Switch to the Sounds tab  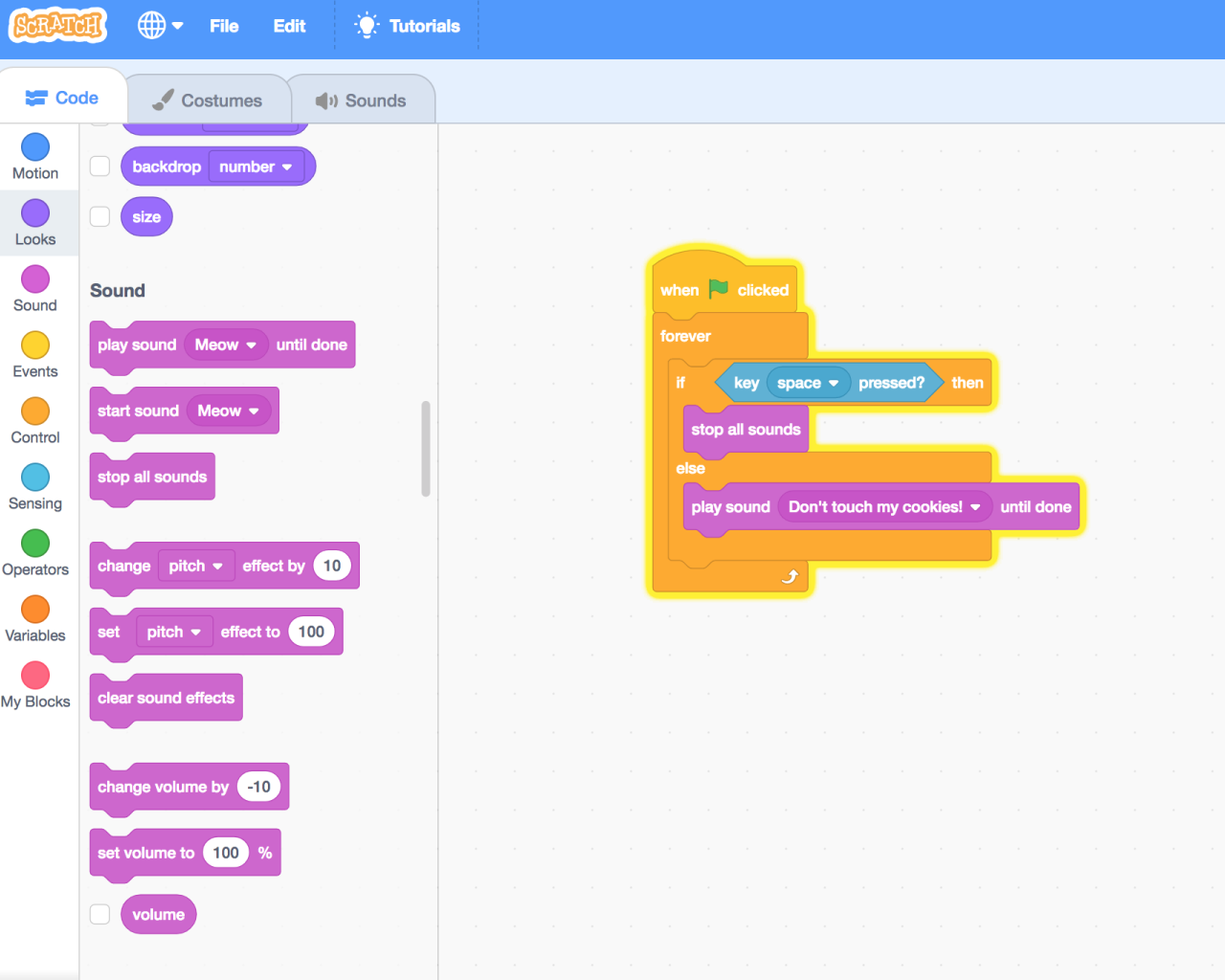coord(361,100)
